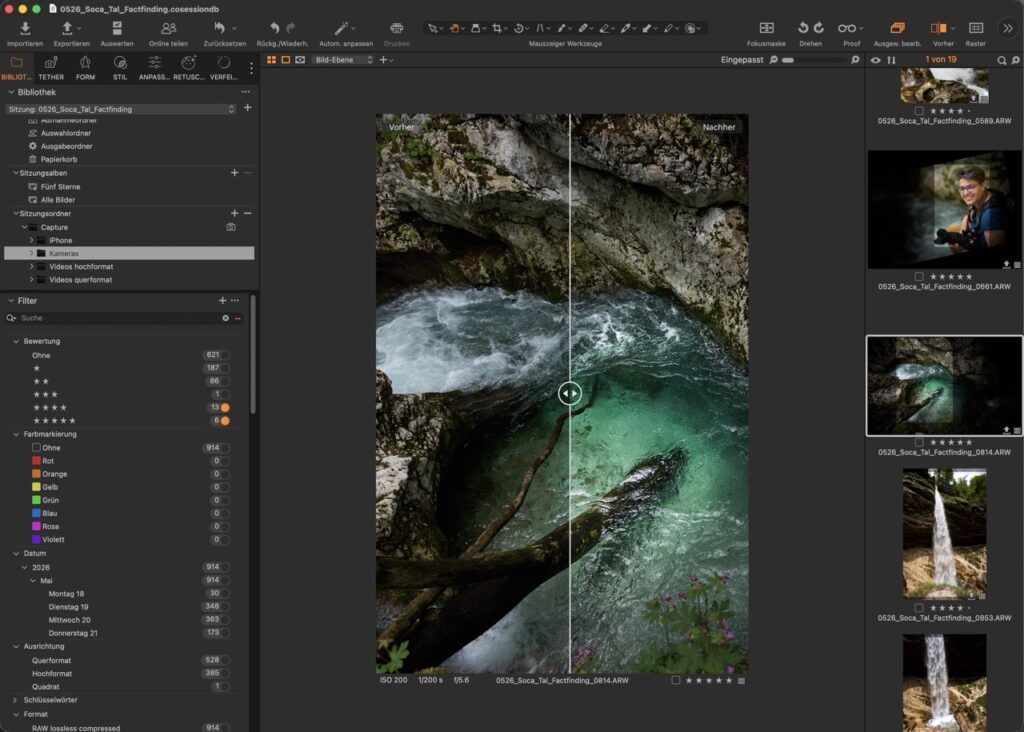Screen dimensions: 1024x732
Task: Tick checkbox under 0661.ARW thumbnail
Action: tap(919, 277)
